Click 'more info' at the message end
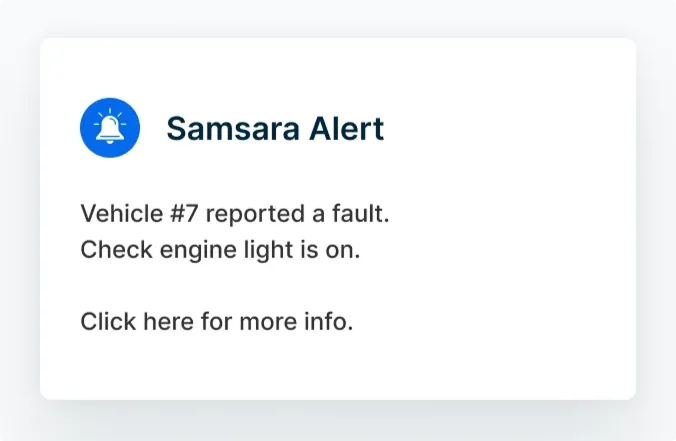676x441 pixels. coord(296,321)
